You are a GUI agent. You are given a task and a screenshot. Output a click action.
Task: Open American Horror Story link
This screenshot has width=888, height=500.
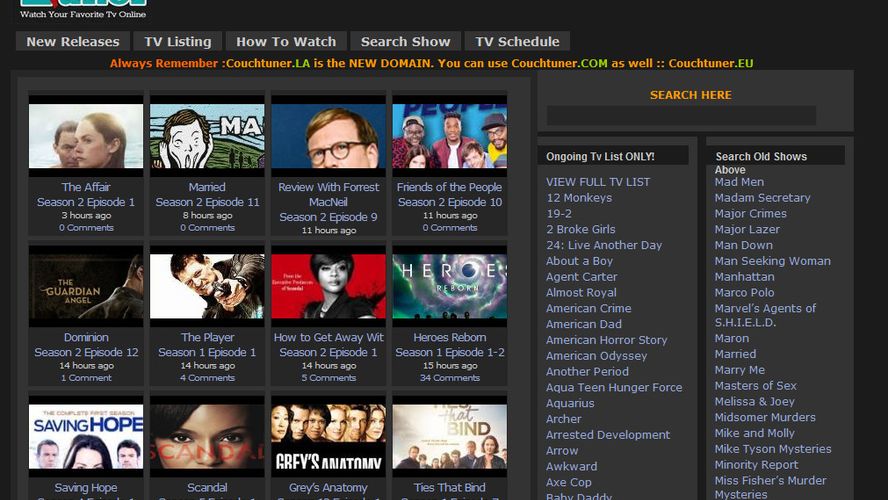coord(607,340)
